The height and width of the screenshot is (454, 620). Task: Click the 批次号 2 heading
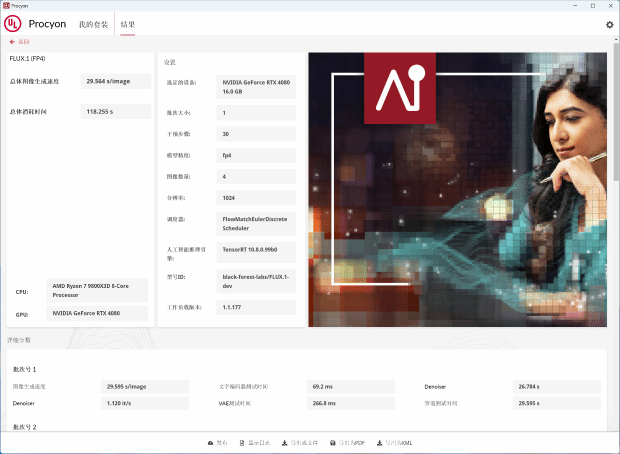coord(25,427)
